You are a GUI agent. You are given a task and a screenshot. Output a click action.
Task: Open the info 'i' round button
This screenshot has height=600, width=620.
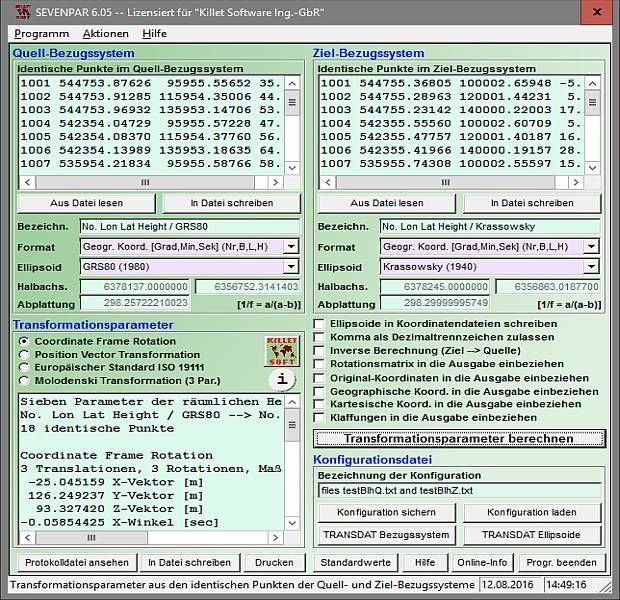click(x=282, y=380)
